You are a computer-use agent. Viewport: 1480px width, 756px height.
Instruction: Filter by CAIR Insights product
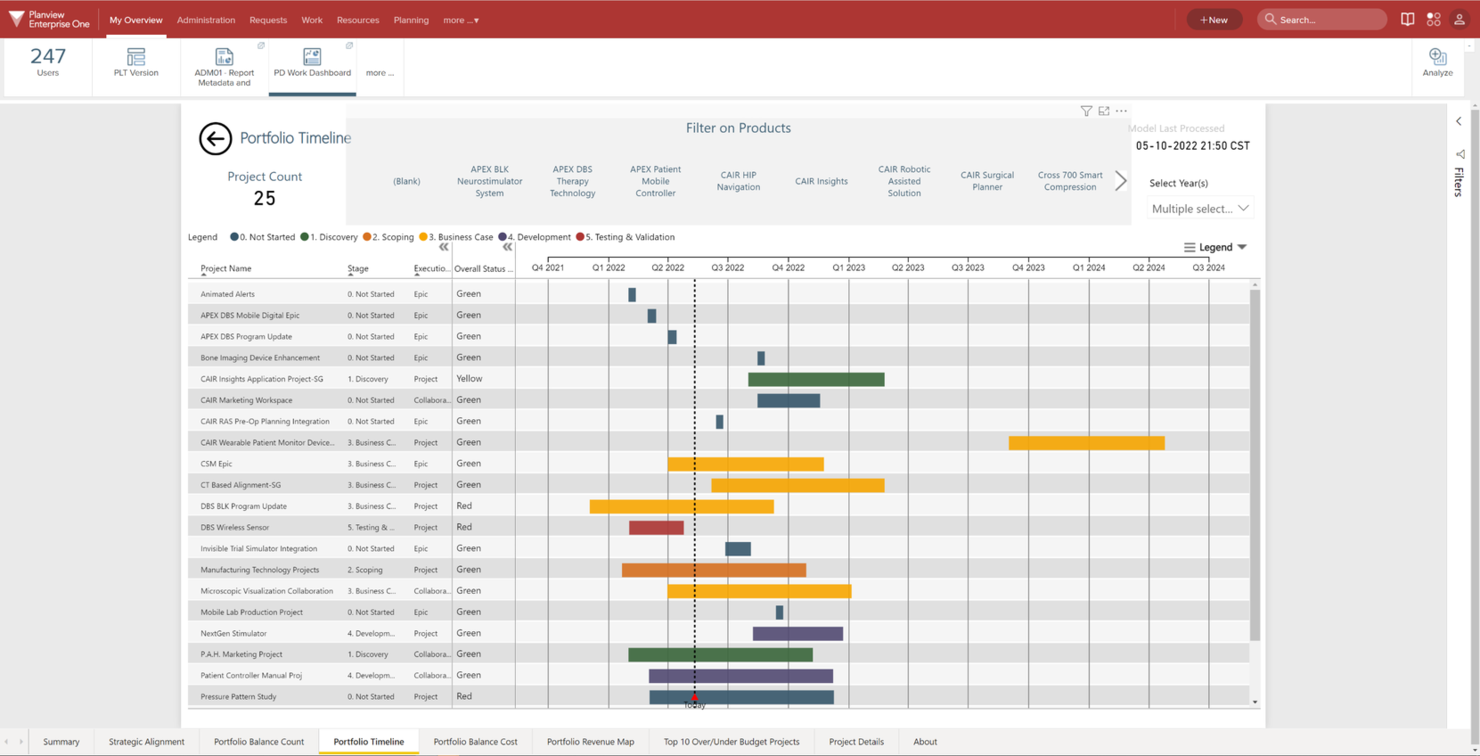(x=821, y=181)
